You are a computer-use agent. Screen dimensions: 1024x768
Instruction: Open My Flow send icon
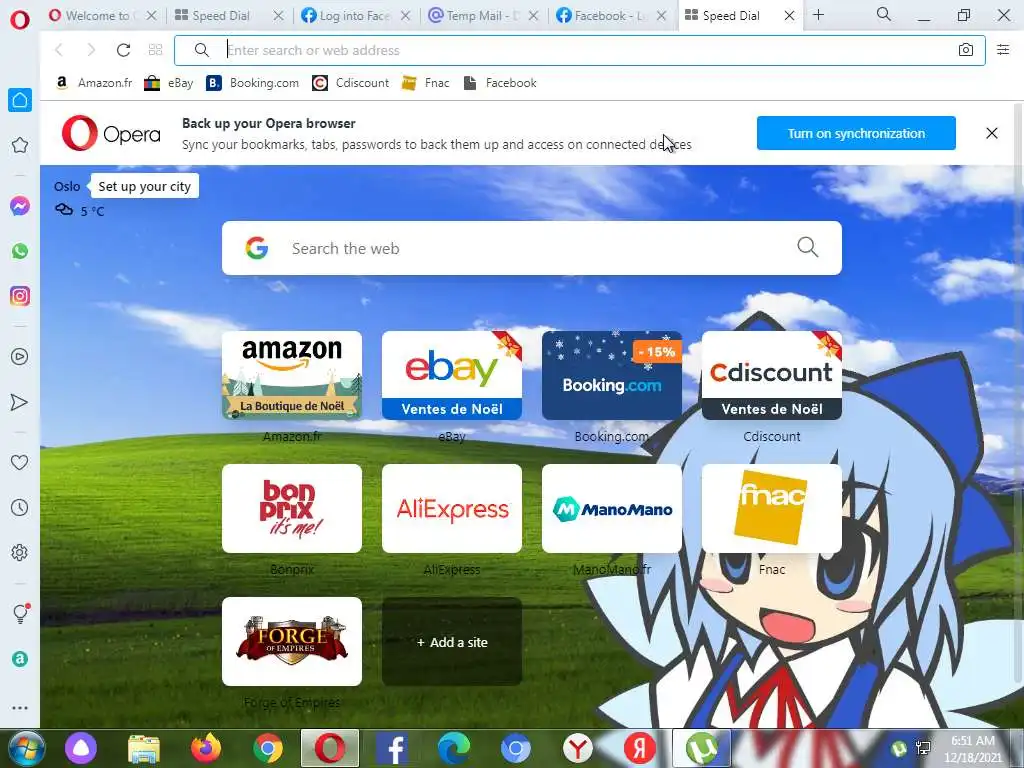coord(20,402)
